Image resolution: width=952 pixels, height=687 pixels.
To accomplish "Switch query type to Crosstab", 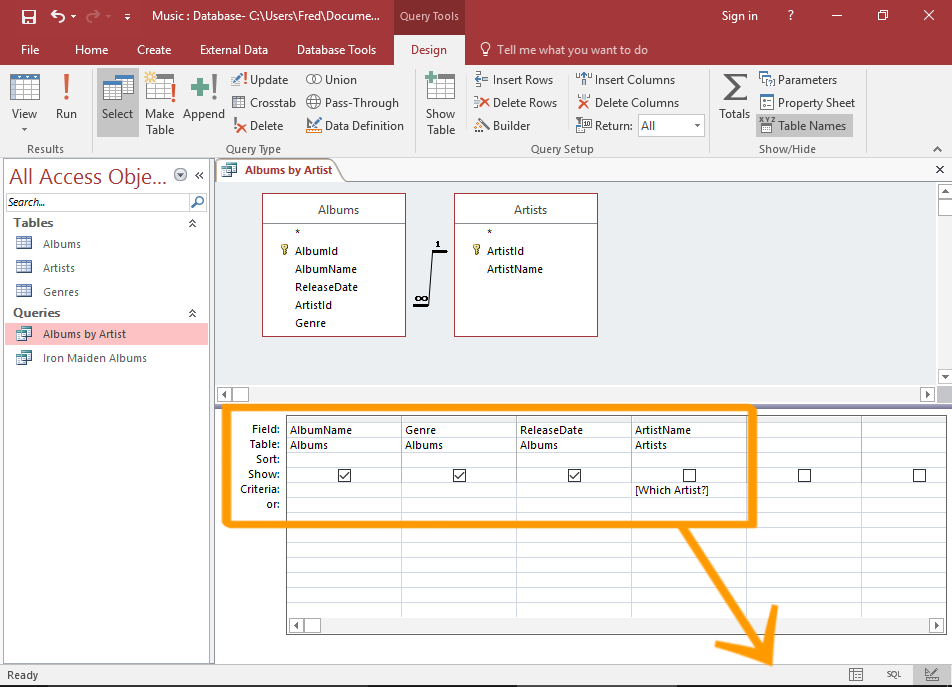I will point(263,102).
